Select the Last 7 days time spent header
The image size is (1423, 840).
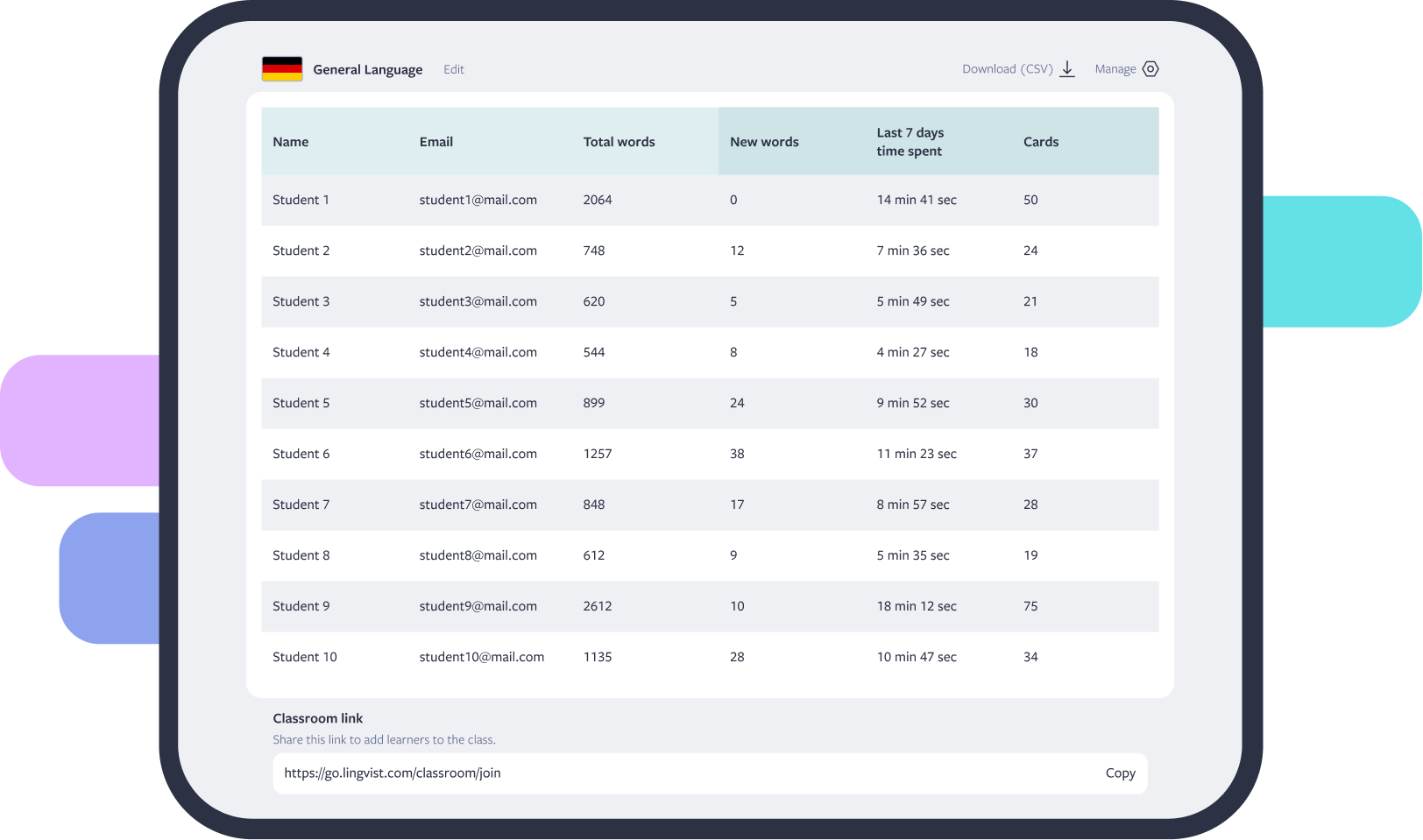pyautogui.click(x=910, y=141)
